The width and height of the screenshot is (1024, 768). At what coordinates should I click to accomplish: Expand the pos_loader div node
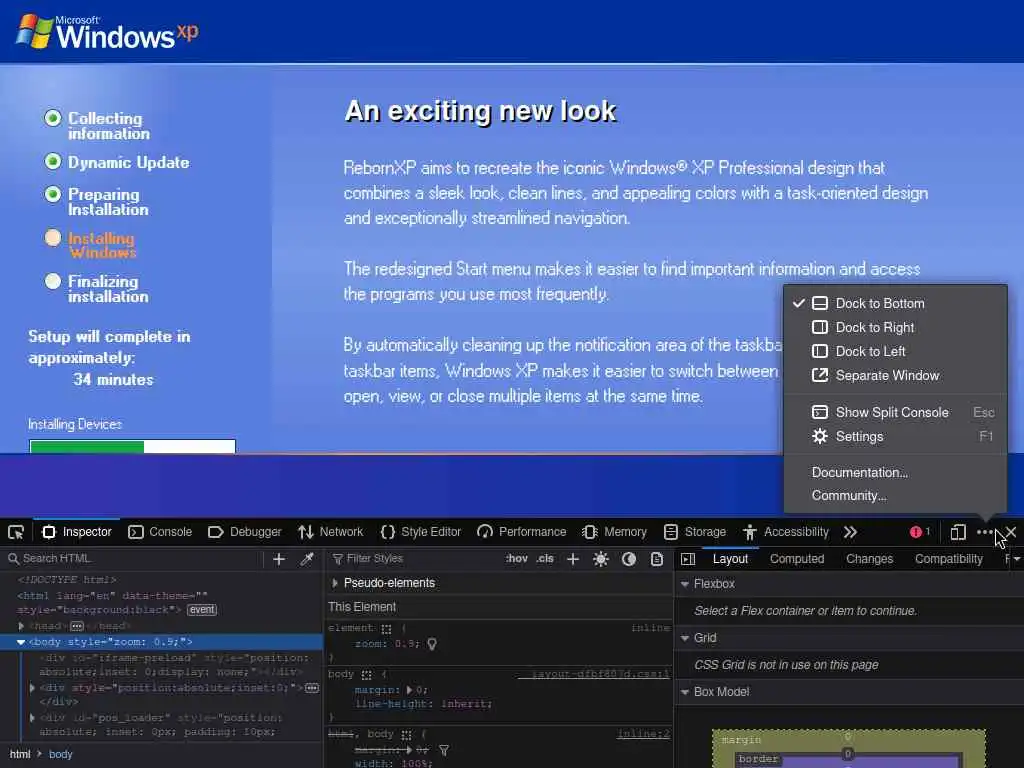pyautogui.click(x=32, y=718)
